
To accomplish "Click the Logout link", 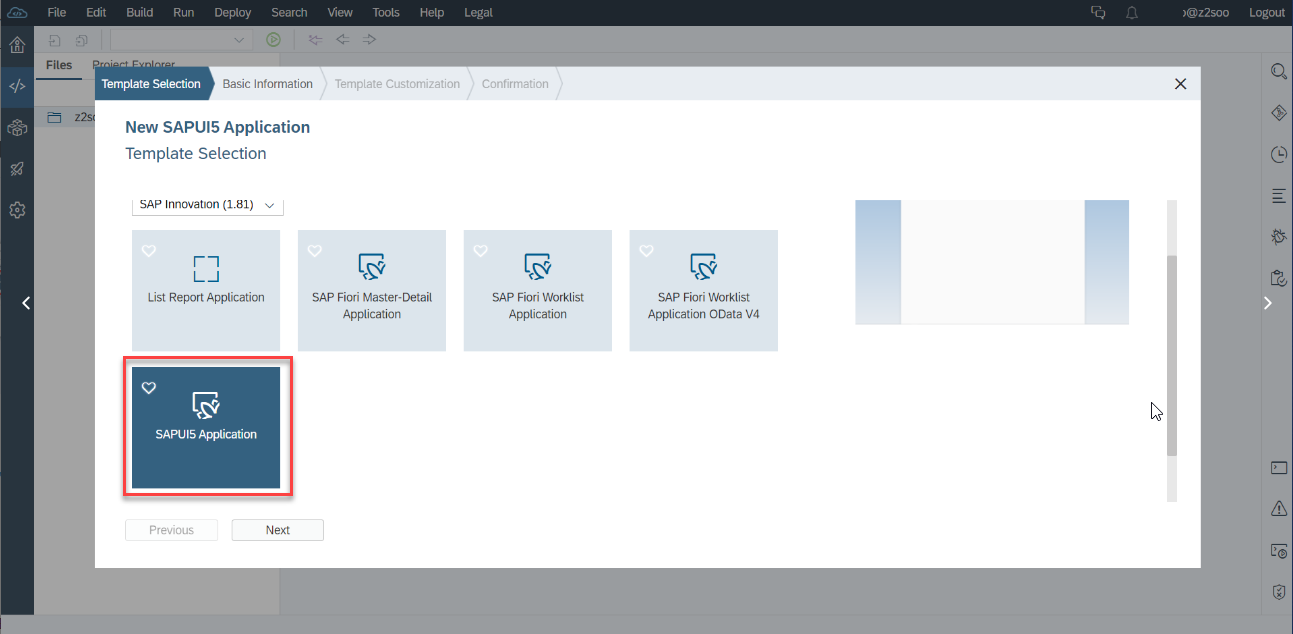I will coord(1267,13).
